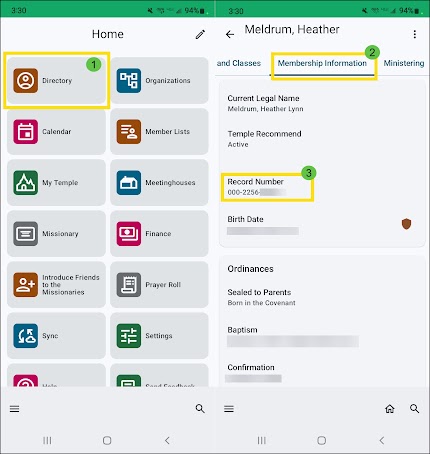Switch to Membership Information tab
This screenshot has height=454, width=430.
(x=322, y=63)
